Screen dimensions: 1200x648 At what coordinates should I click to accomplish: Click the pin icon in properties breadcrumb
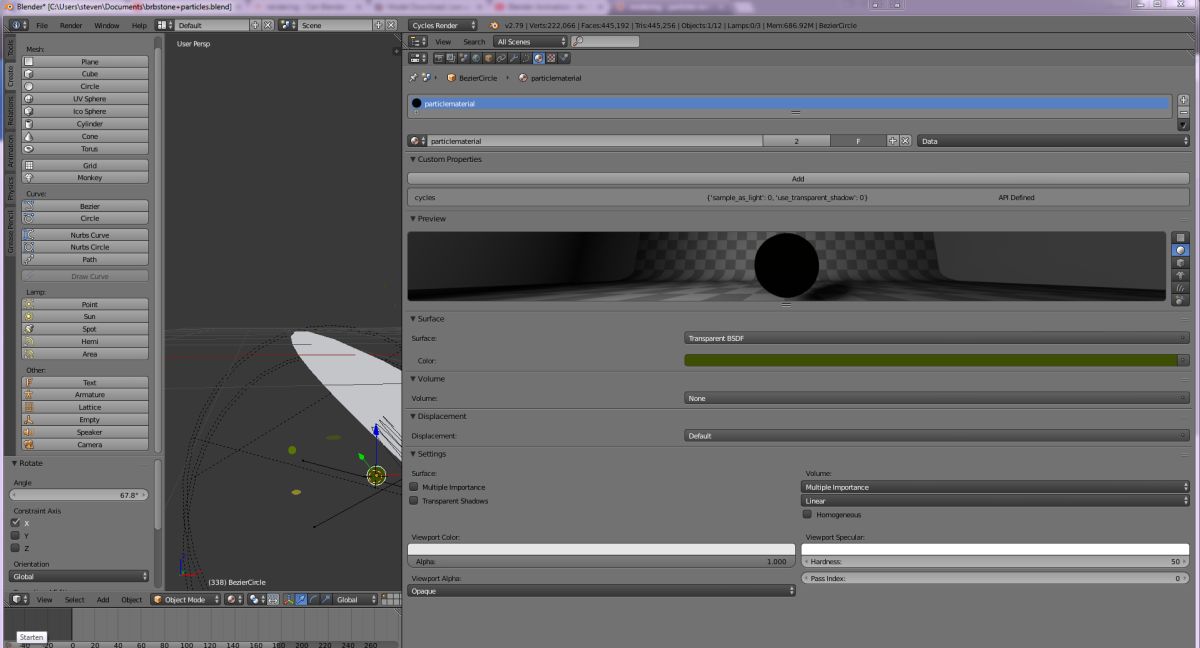point(413,77)
